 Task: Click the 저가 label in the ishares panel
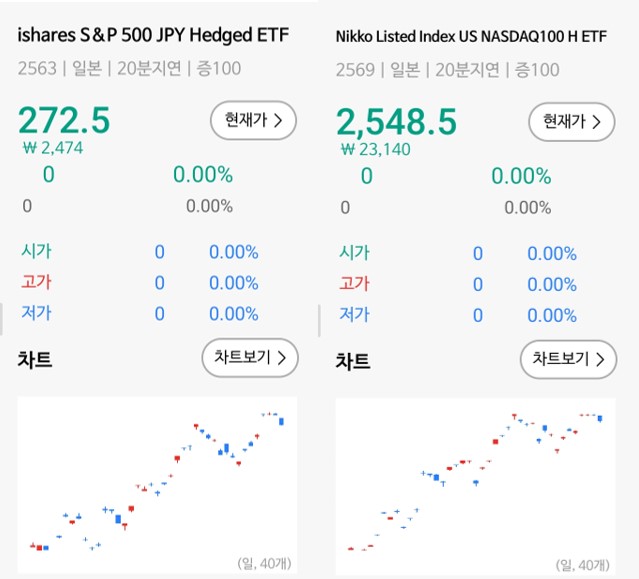tap(36, 313)
